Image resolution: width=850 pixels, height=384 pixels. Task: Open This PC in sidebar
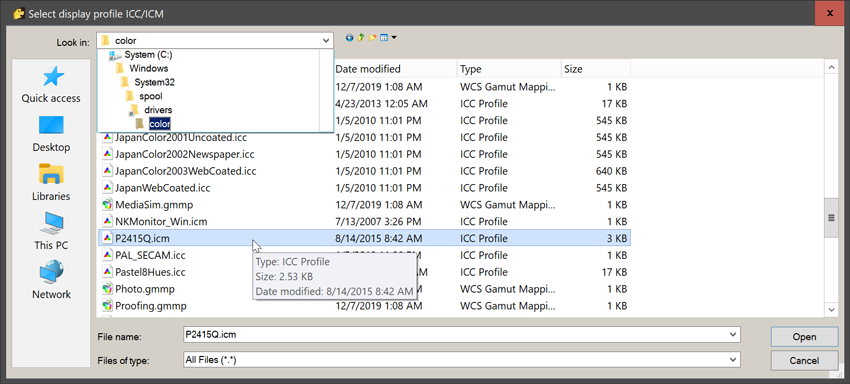51,232
